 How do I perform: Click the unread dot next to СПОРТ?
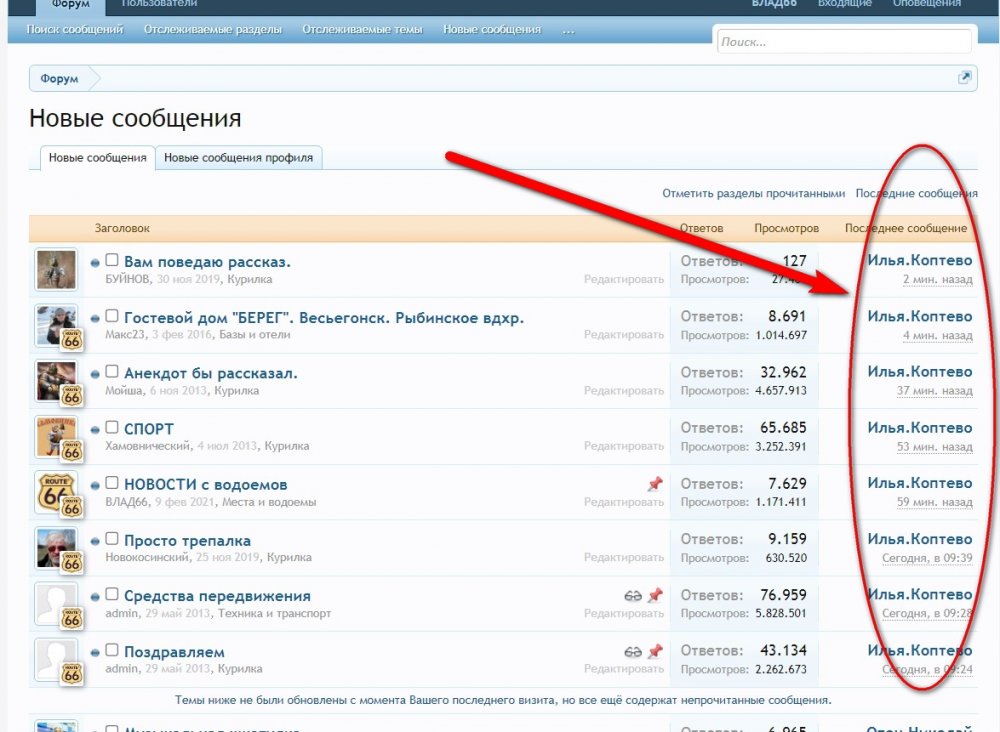click(x=95, y=430)
